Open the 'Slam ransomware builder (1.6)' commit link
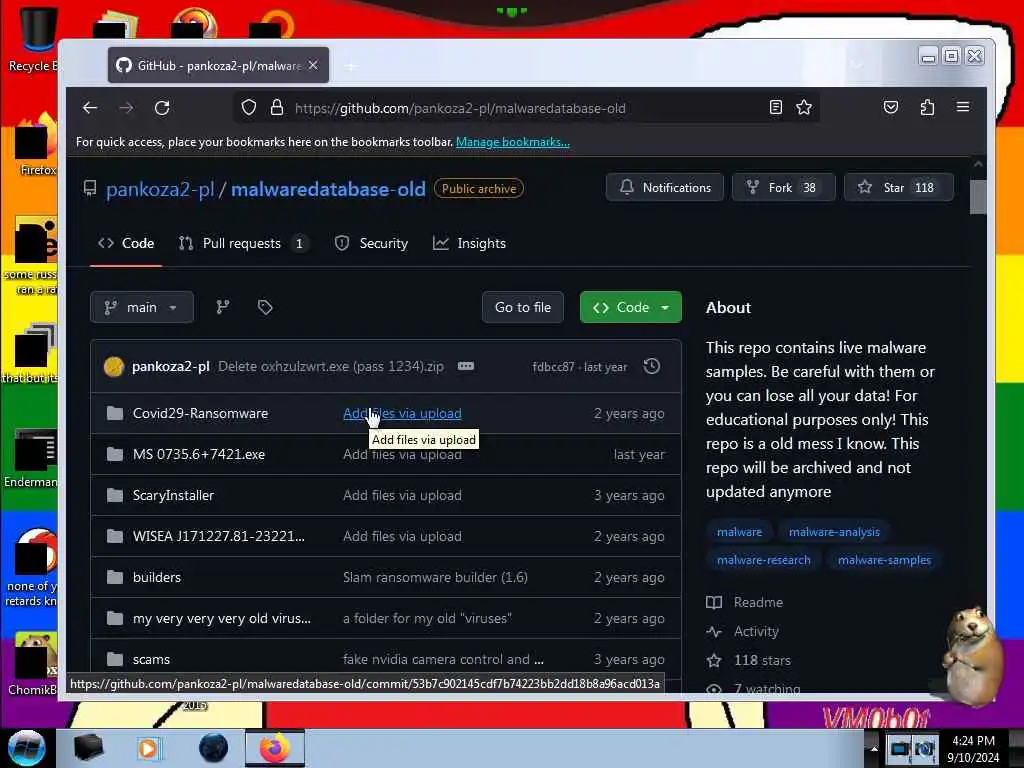Screen dimensions: 1024x768 pos(435,577)
